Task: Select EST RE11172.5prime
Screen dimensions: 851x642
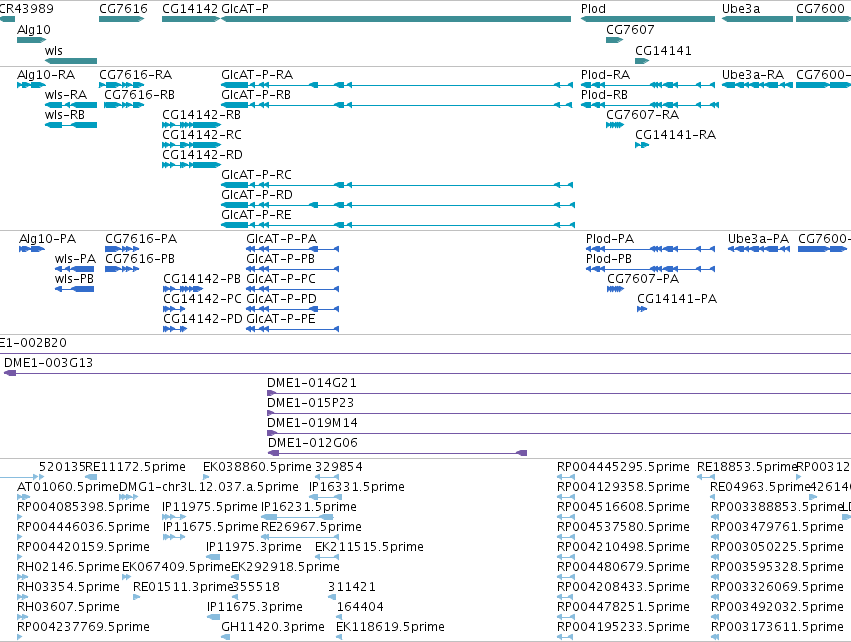Action: [136, 467]
